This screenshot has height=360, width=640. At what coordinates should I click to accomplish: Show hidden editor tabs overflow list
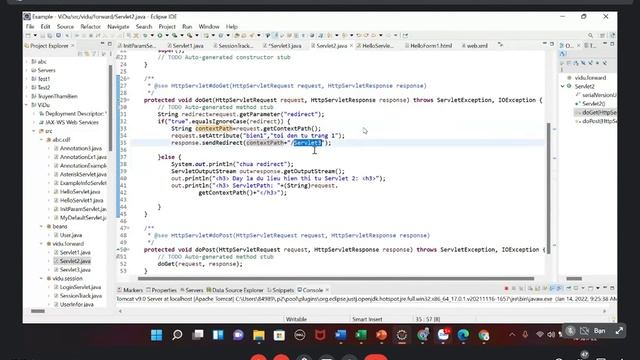click(x=500, y=45)
